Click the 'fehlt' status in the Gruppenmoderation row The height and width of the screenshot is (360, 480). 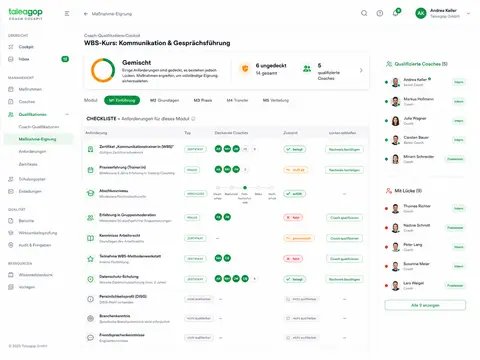(293, 218)
